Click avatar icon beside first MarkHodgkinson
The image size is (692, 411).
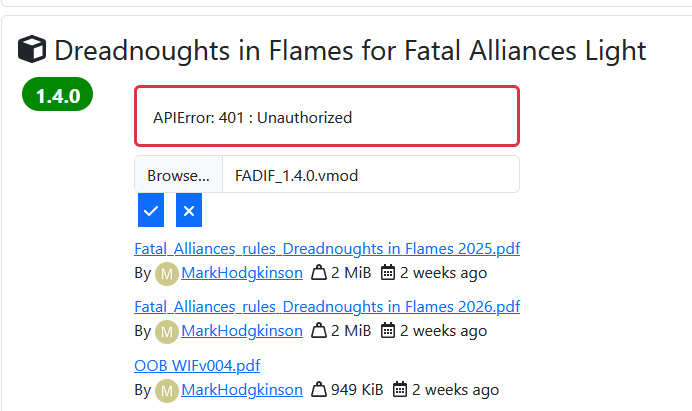click(x=167, y=273)
